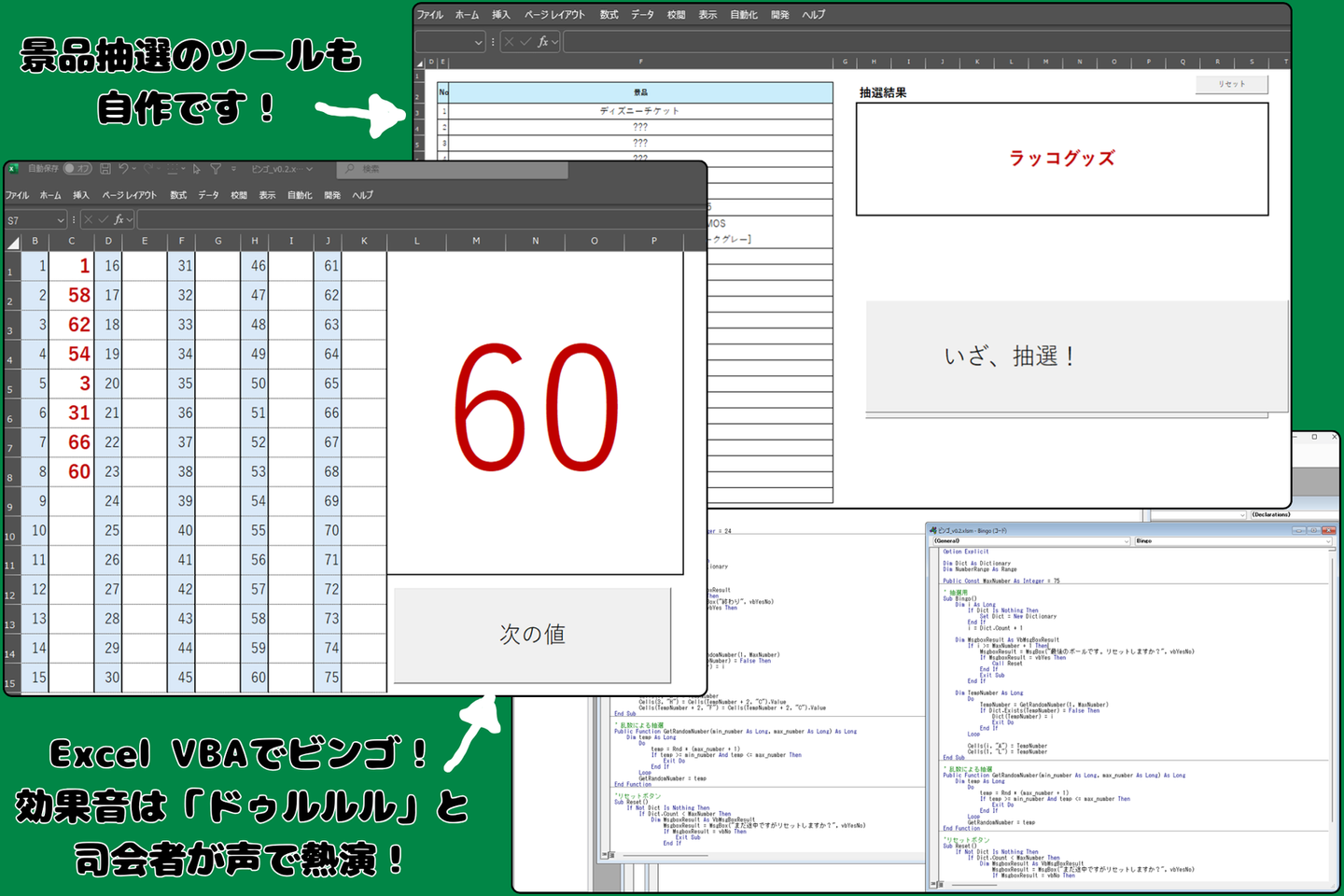Click the red drawn number 62 cell

pos(71,325)
